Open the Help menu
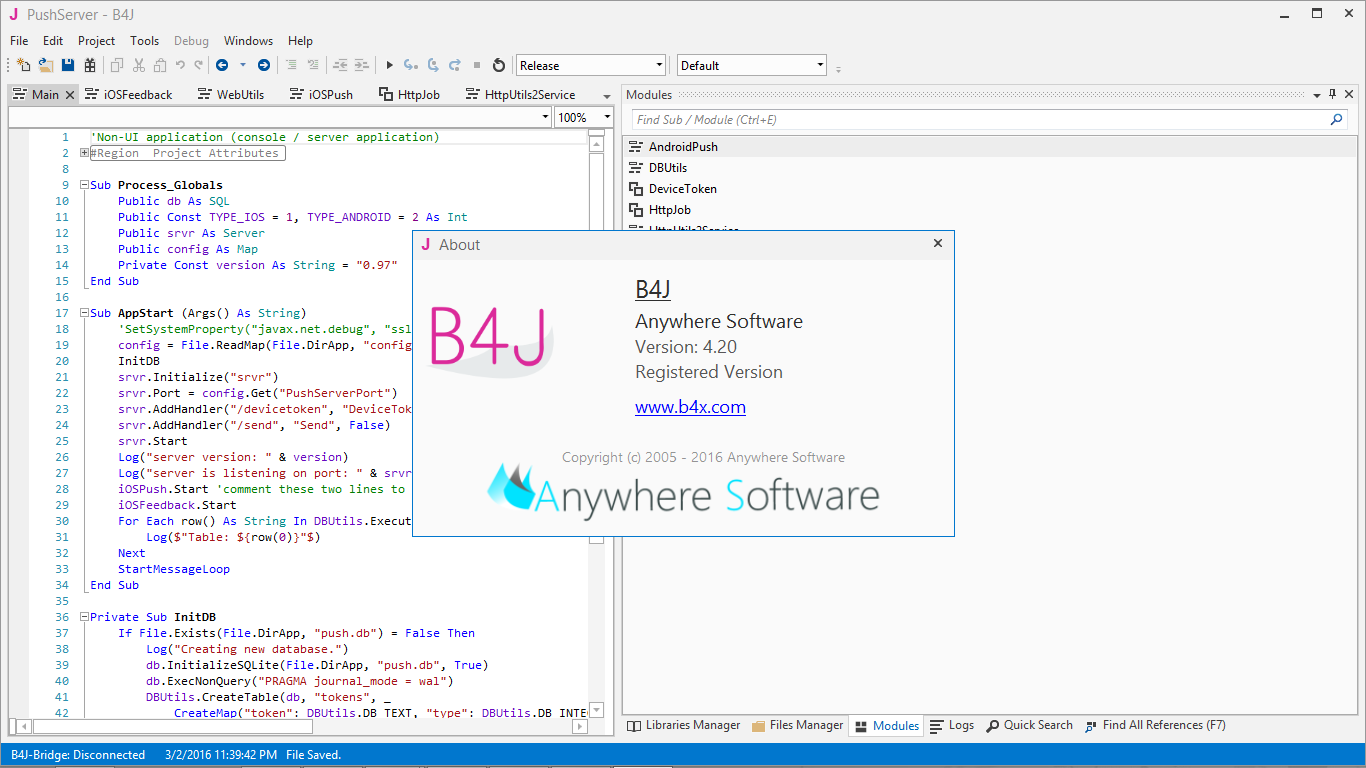The height and width of the screenshot is (768, 1366). [x=300, y=41]
